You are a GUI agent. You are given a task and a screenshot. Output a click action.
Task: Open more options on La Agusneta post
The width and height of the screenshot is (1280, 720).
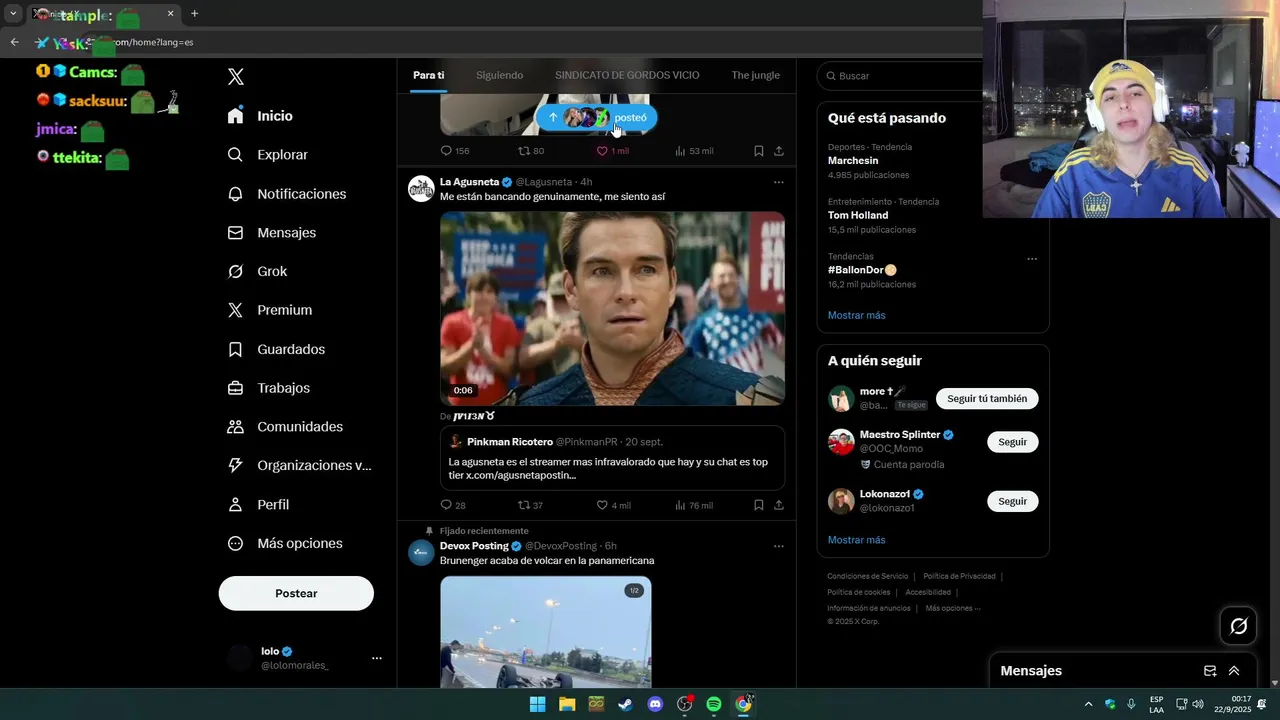pyautogui.click(x=779, y=182)
